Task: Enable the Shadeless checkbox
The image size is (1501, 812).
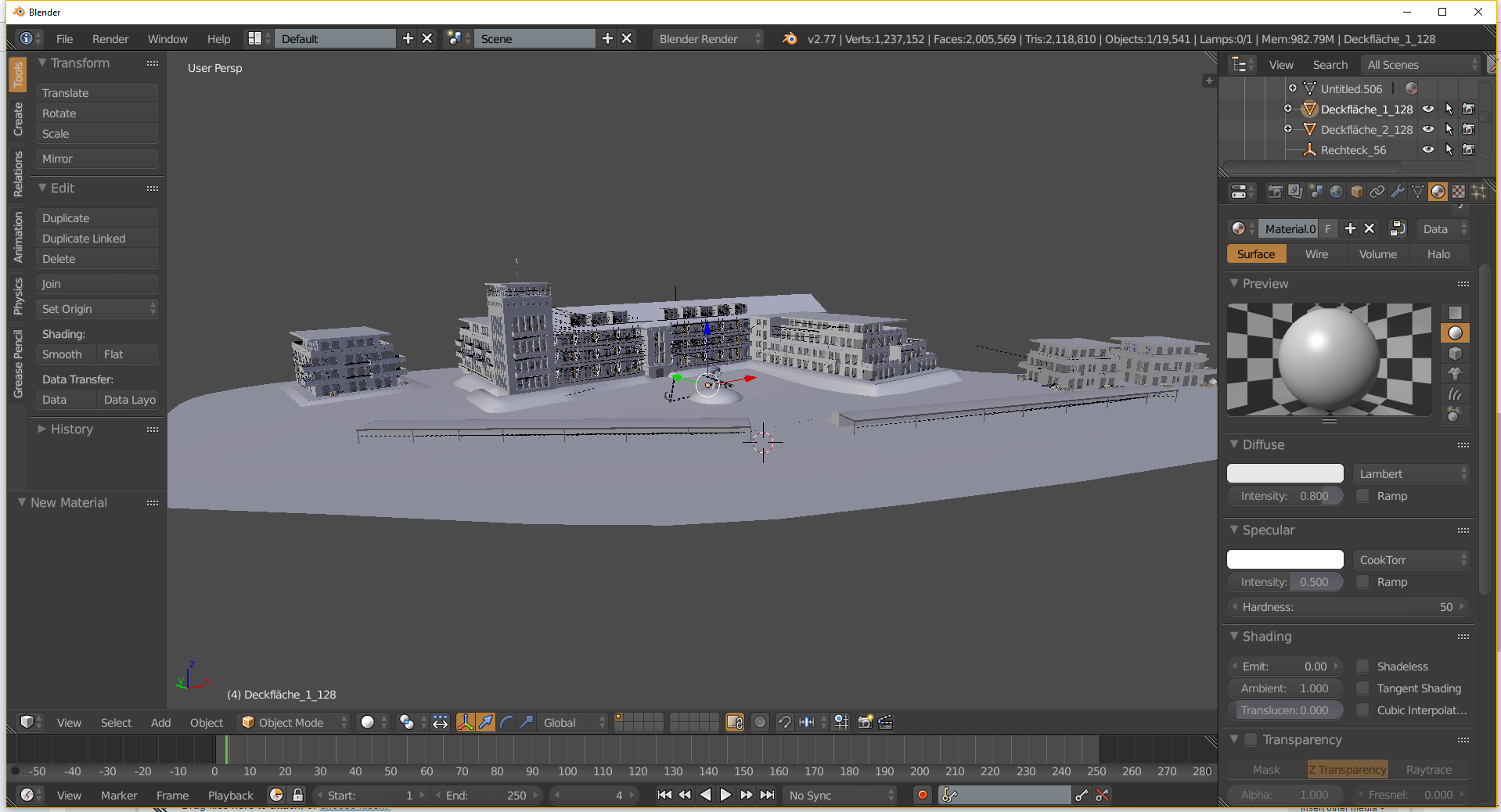Action: click(1362, 666)
